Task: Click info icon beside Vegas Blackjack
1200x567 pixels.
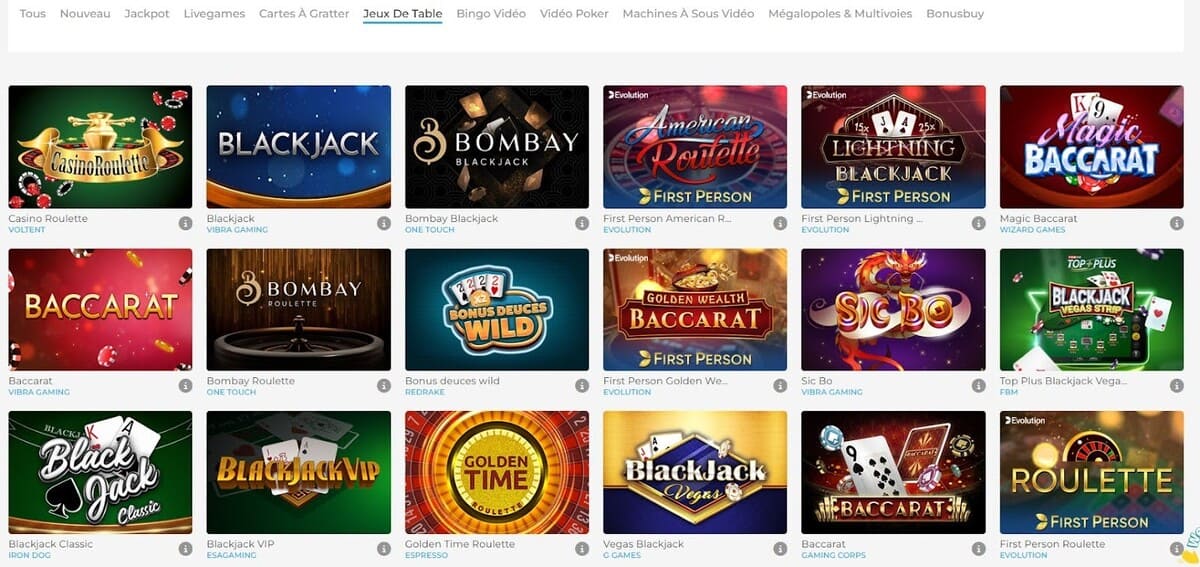Action: click(780, 549)
